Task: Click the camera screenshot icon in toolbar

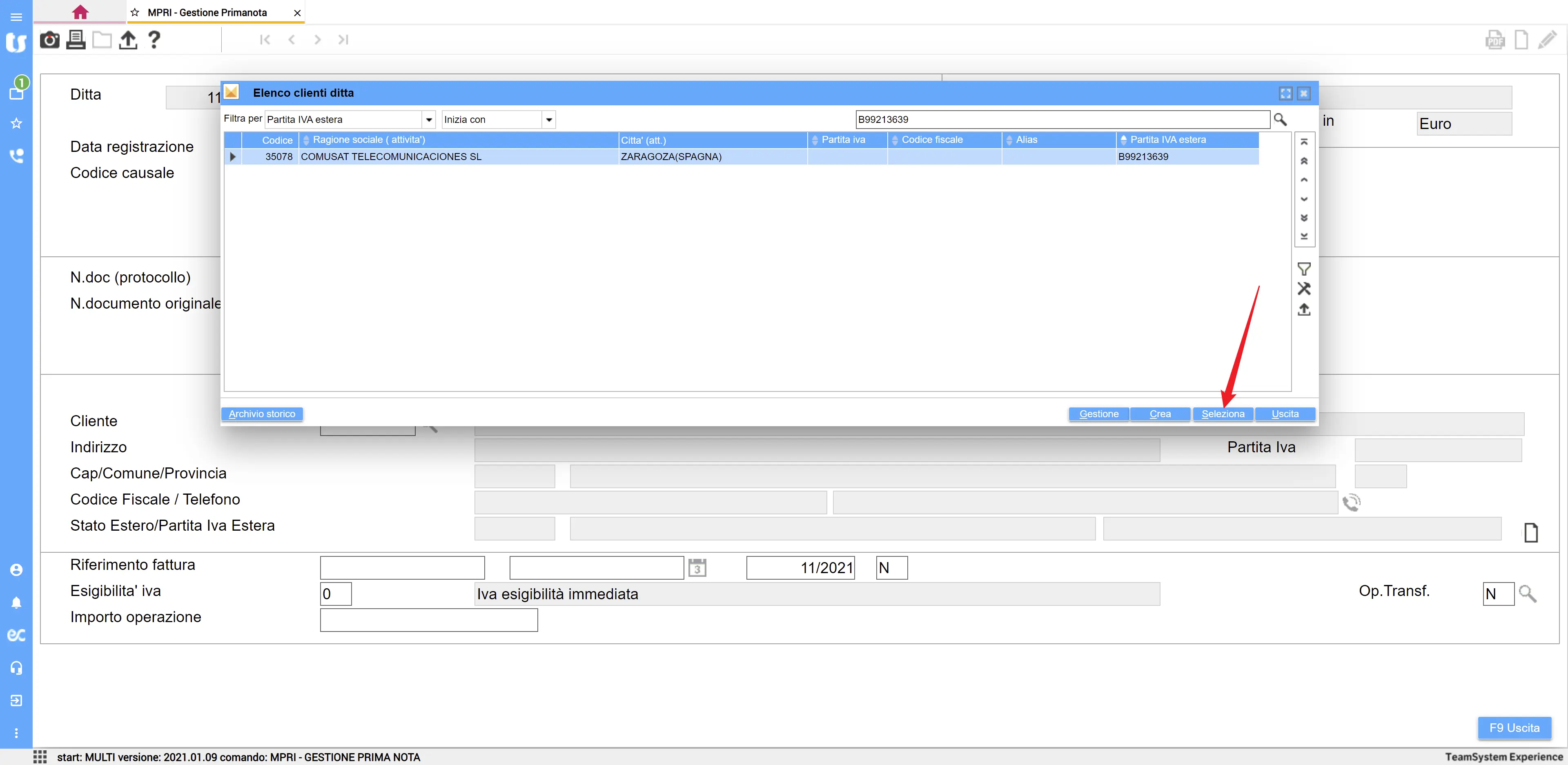Action: (x=49, y=40)
